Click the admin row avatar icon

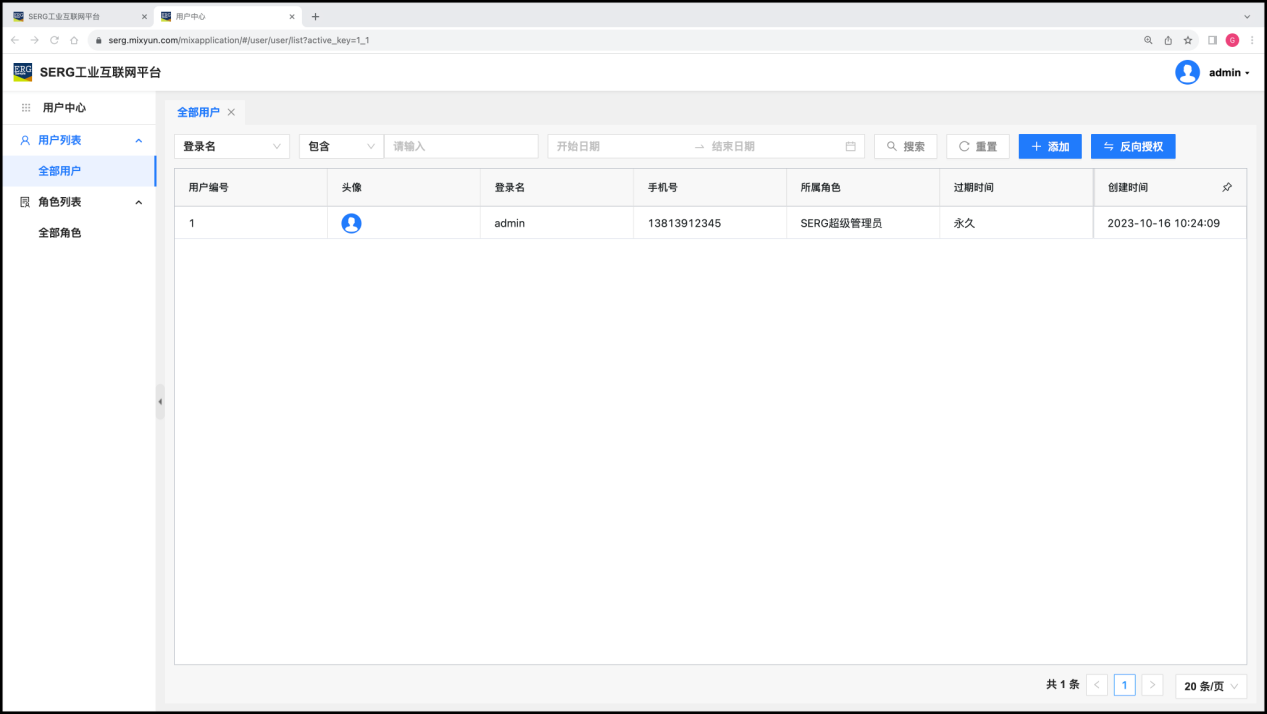pyautogui.click(x=351, y=223)
